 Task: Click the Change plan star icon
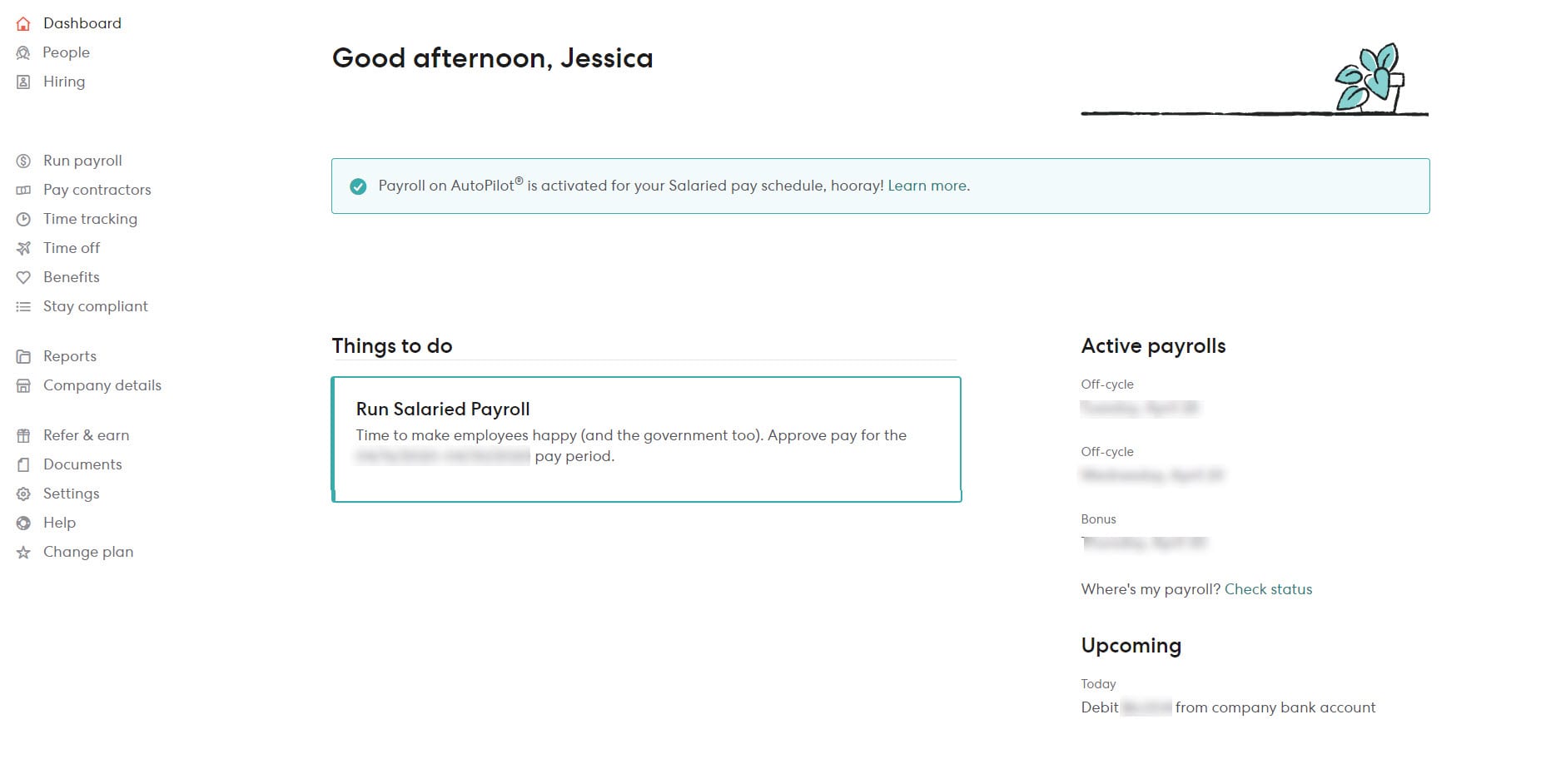tap(22, 551)
